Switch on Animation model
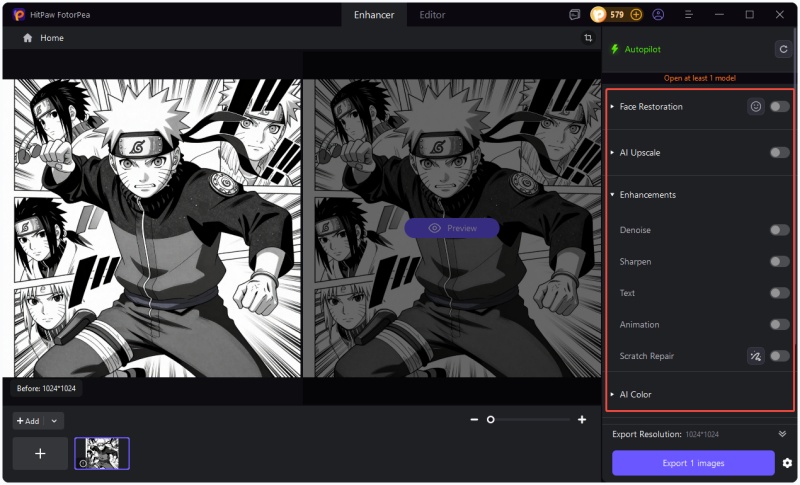This screenshot has height=485, width=800. click(x=780, y=325)
